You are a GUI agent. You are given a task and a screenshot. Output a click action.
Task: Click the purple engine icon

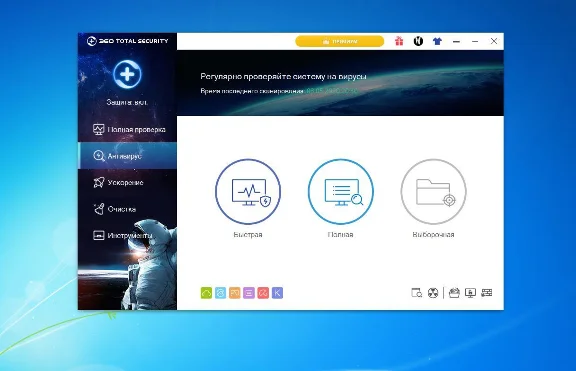tap(249, 293)
